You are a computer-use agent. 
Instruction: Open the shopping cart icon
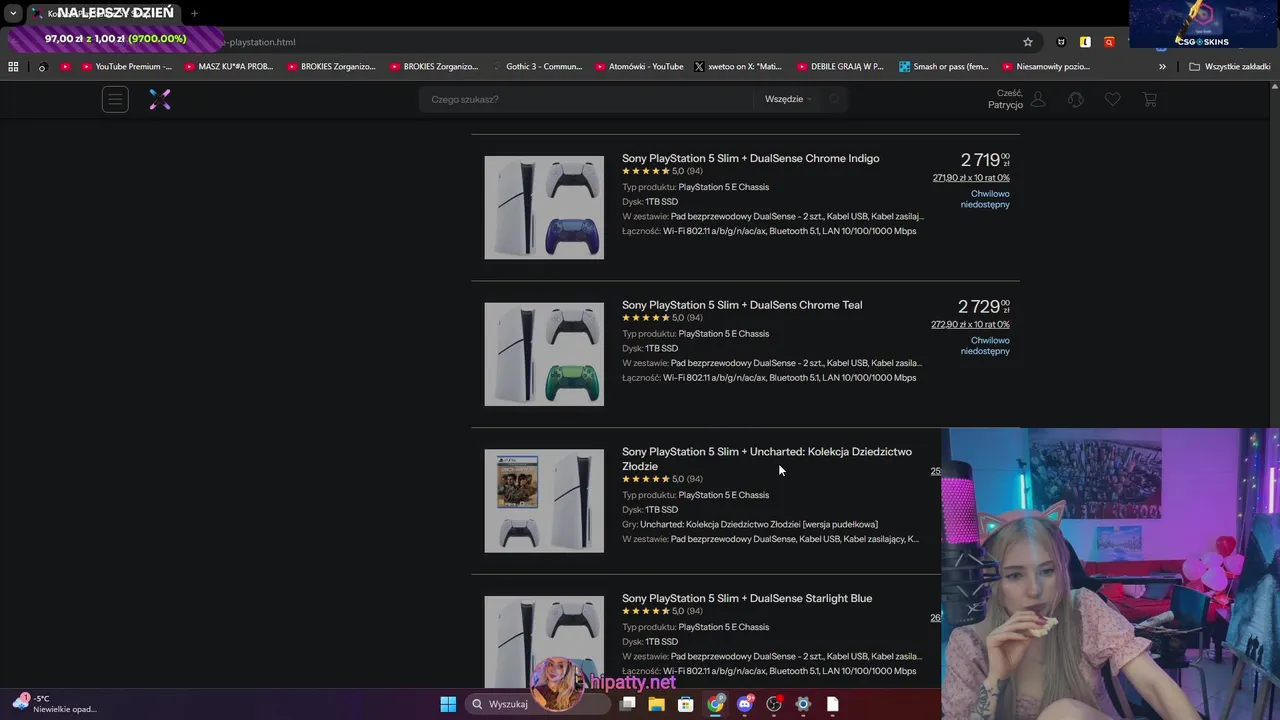(x=1150, y=99)
